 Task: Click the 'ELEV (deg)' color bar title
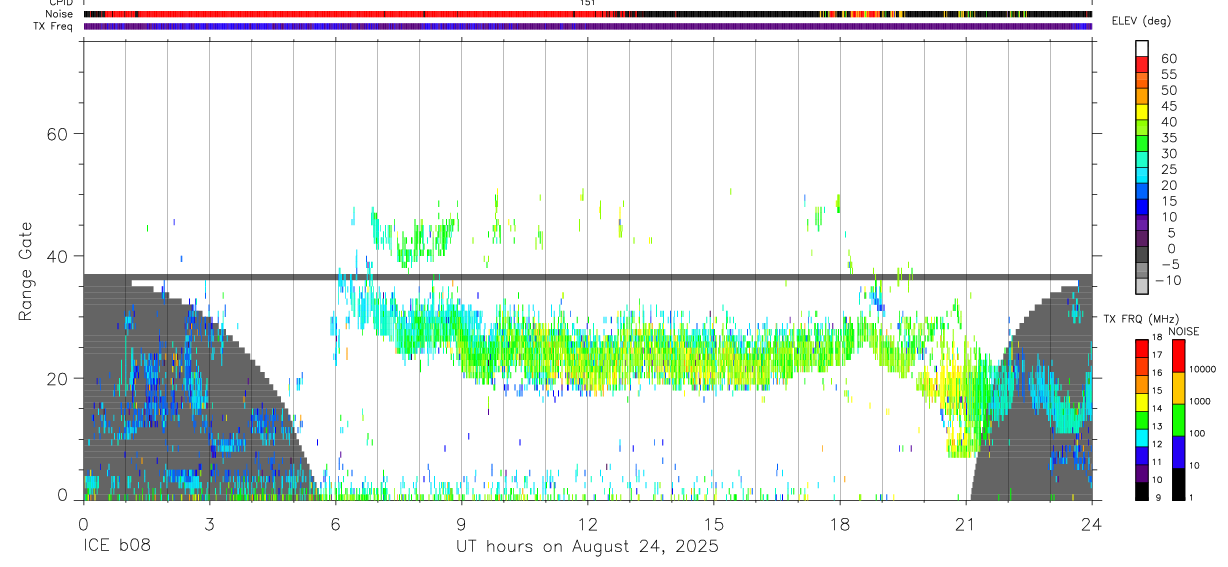1141,21
